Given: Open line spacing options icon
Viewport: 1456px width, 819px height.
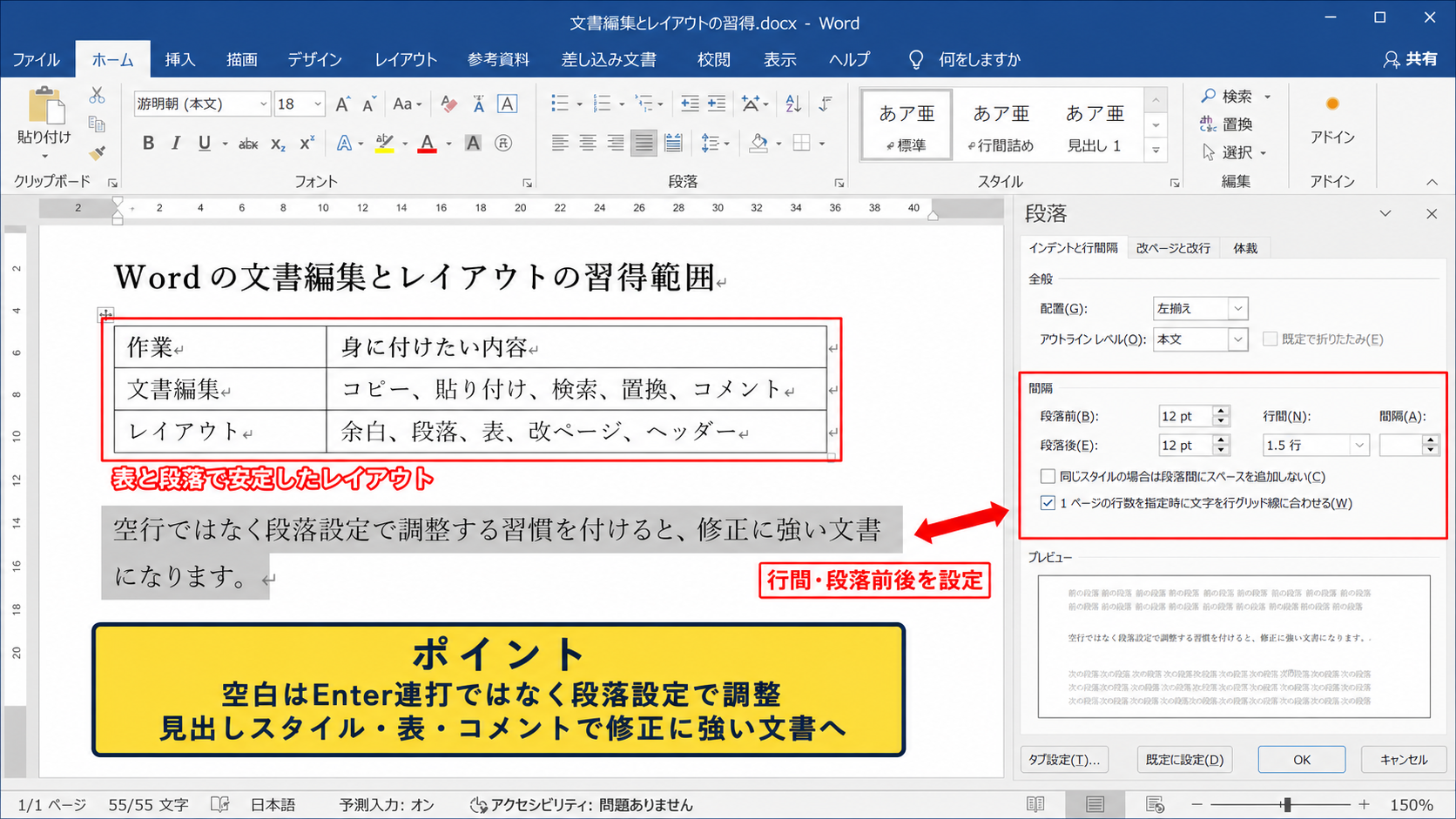Looking at the screenshot, I should pyautogui.click(x=711, y=143).
